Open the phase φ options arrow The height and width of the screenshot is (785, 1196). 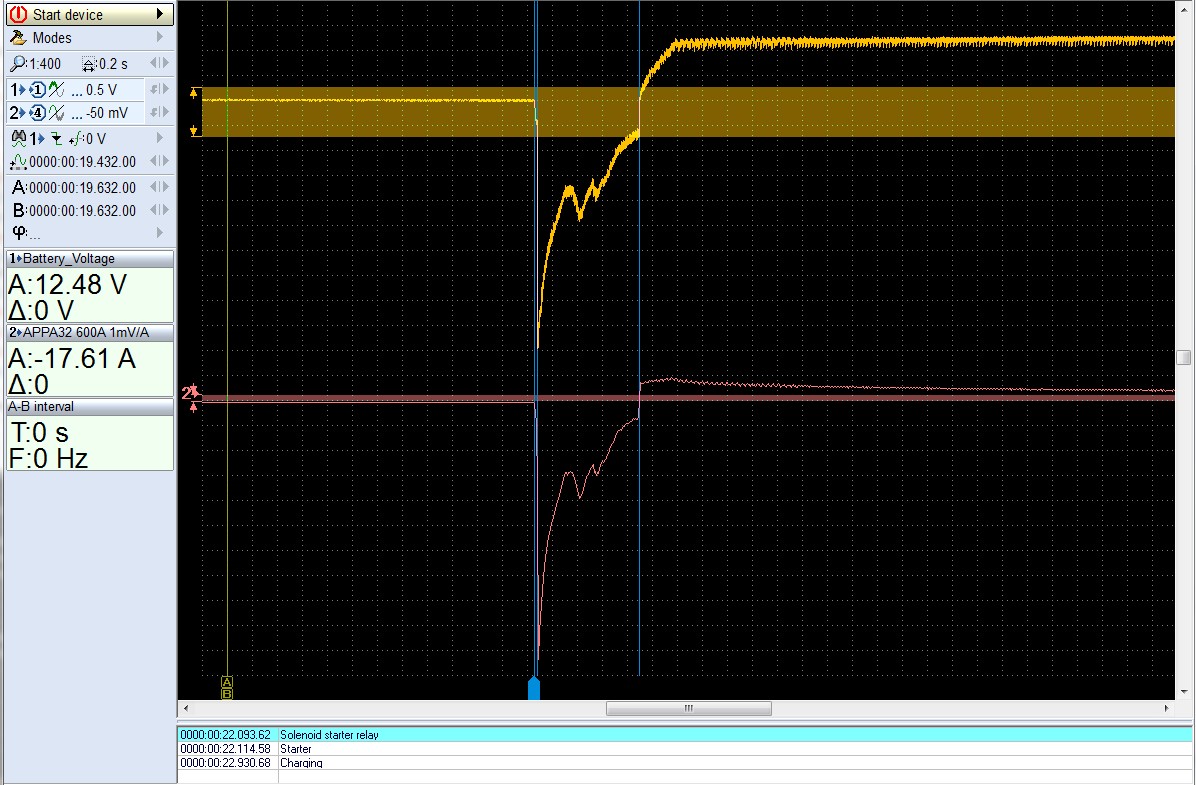coord(158,232)
